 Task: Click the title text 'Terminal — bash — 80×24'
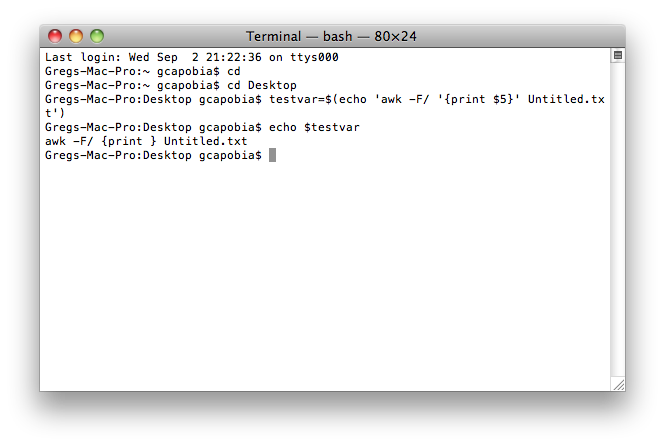coord(331,36)
